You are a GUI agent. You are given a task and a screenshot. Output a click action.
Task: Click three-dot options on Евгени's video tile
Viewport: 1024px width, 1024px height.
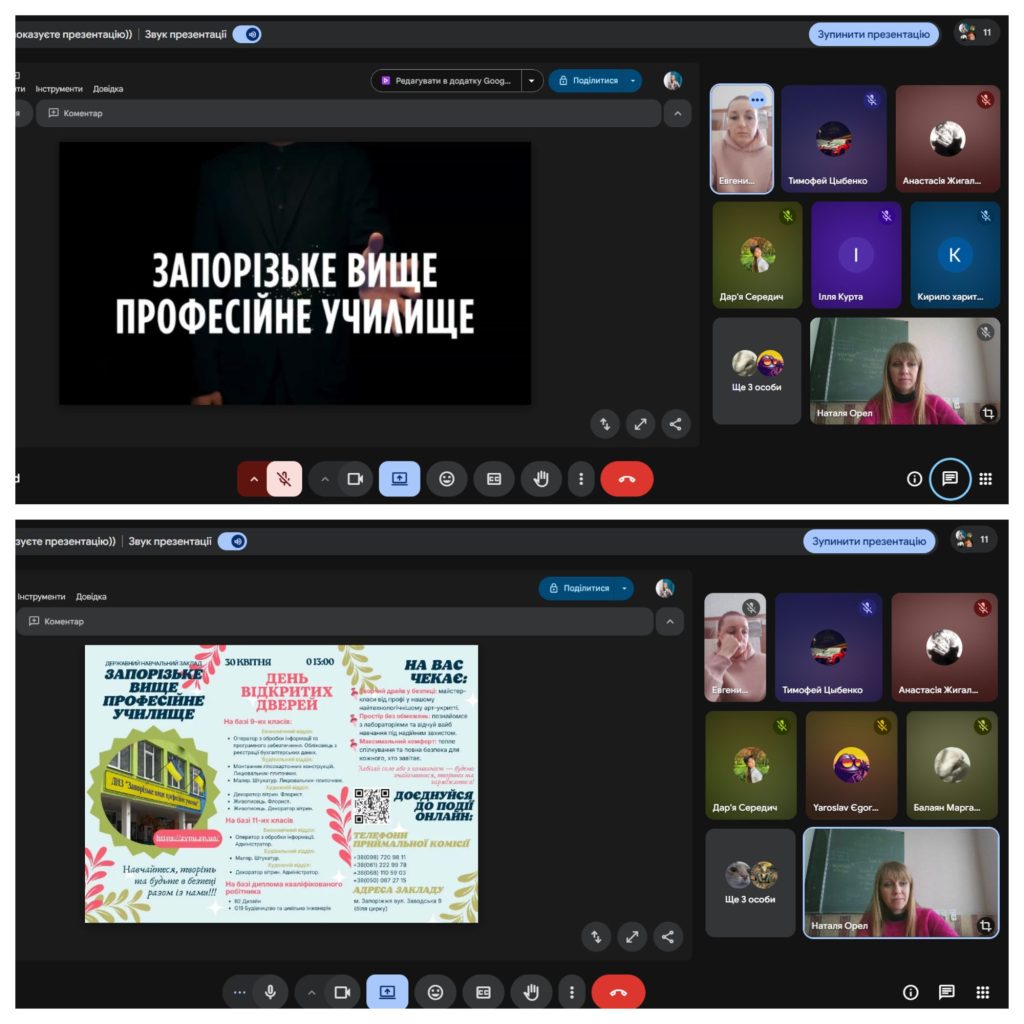[x=757, y=99]
